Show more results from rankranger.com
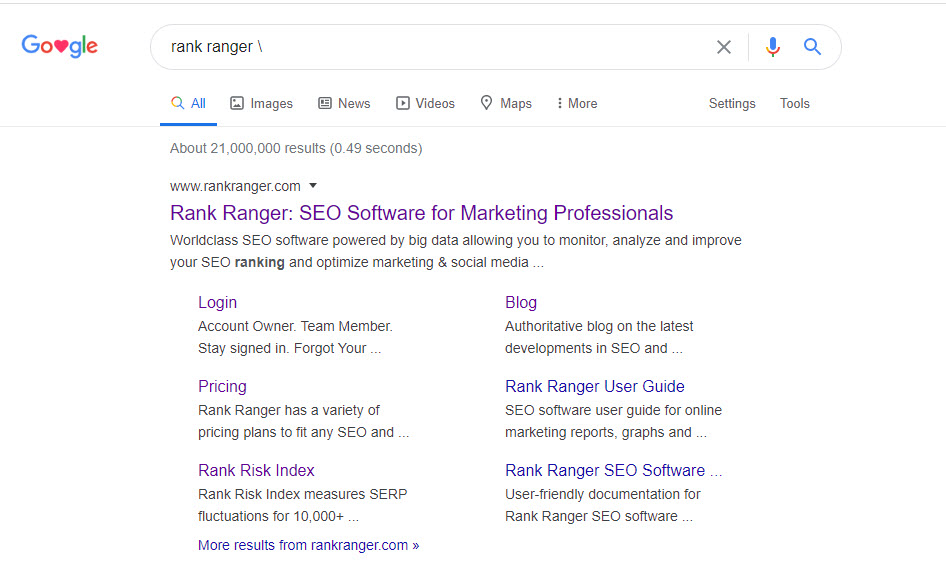 (308, 545)
